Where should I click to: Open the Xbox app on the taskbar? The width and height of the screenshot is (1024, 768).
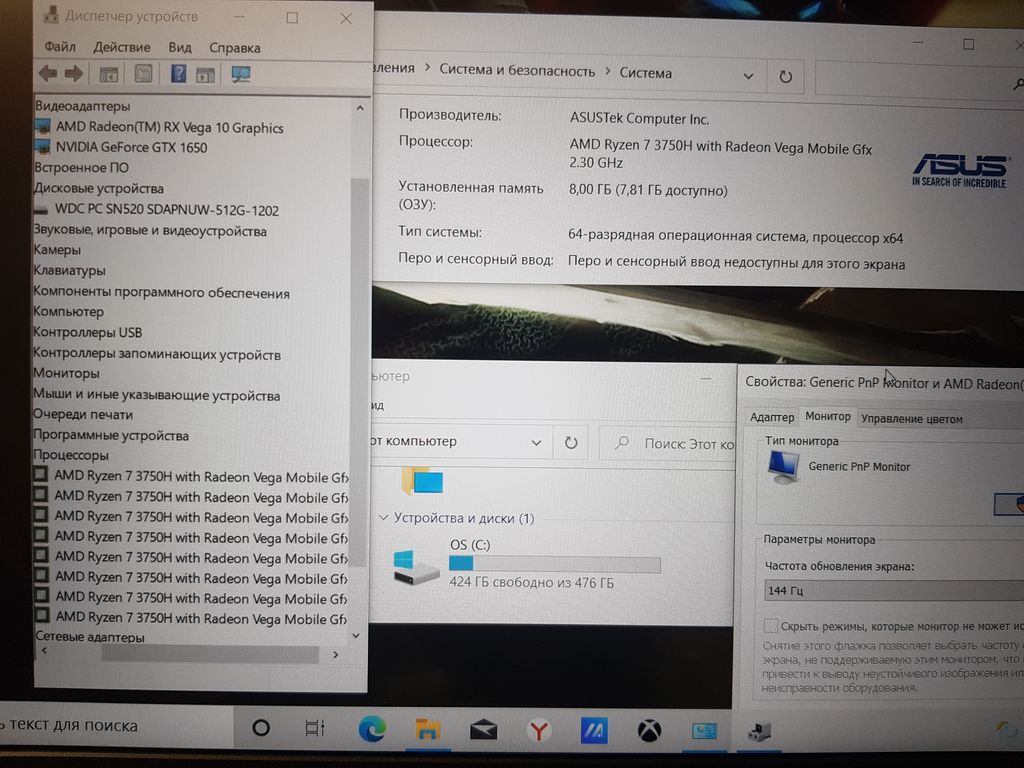[649, 731]
